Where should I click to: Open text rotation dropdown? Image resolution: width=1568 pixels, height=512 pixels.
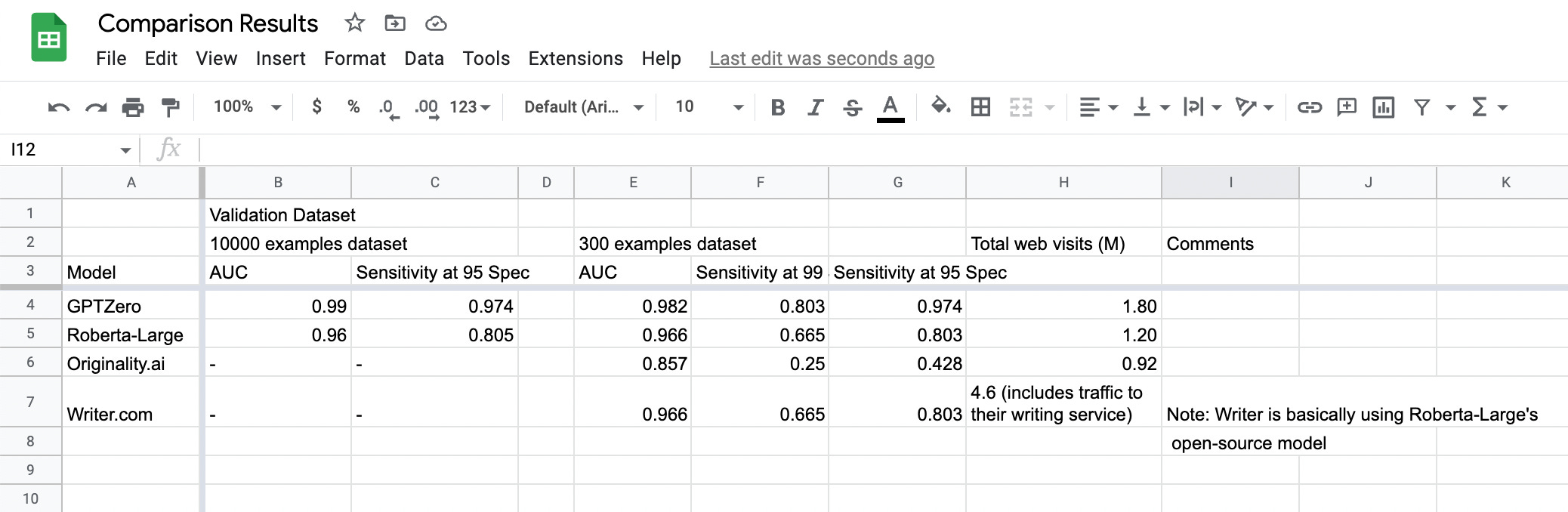[1254, 107]
